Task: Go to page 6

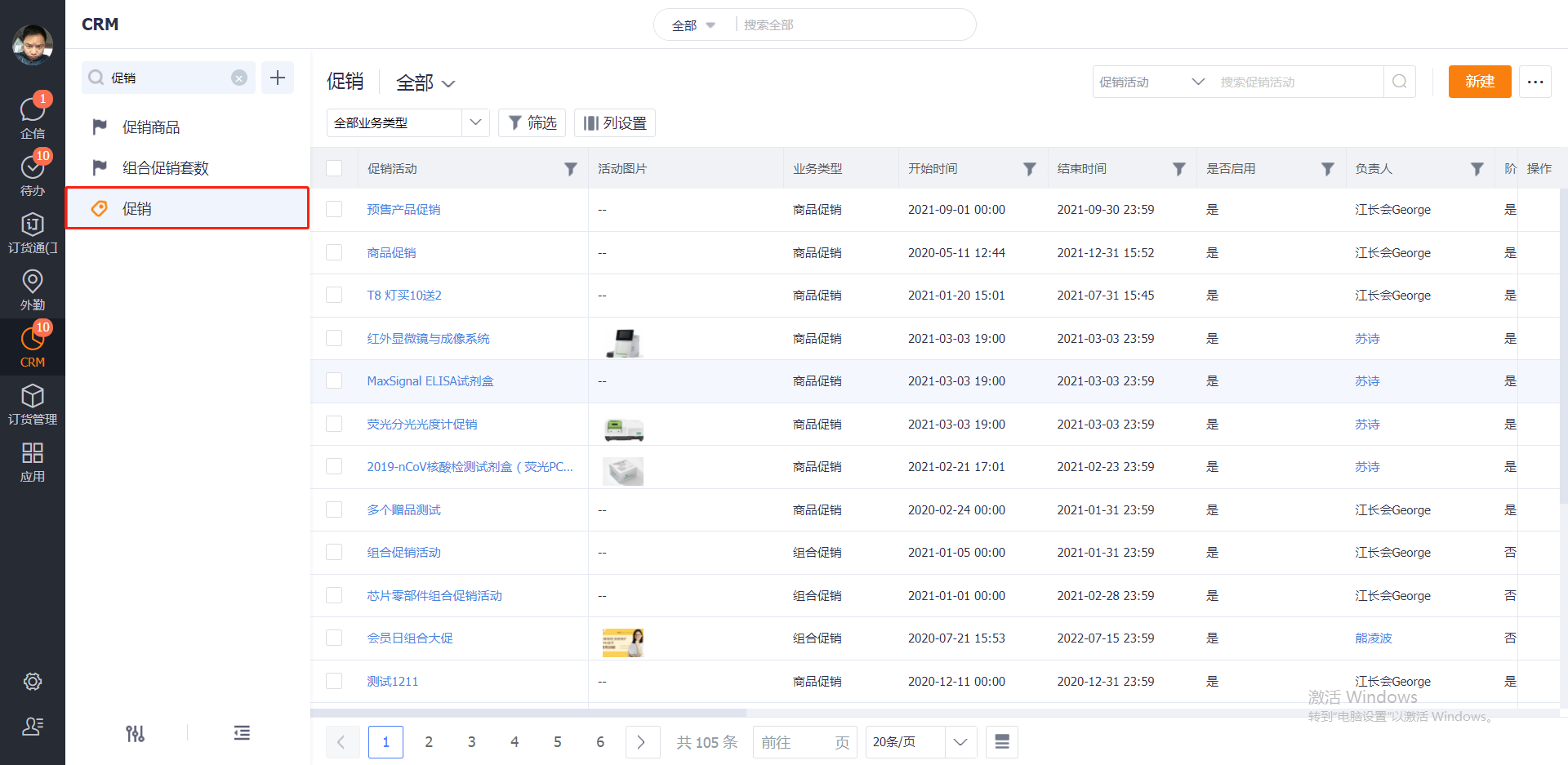Action: 600,742
